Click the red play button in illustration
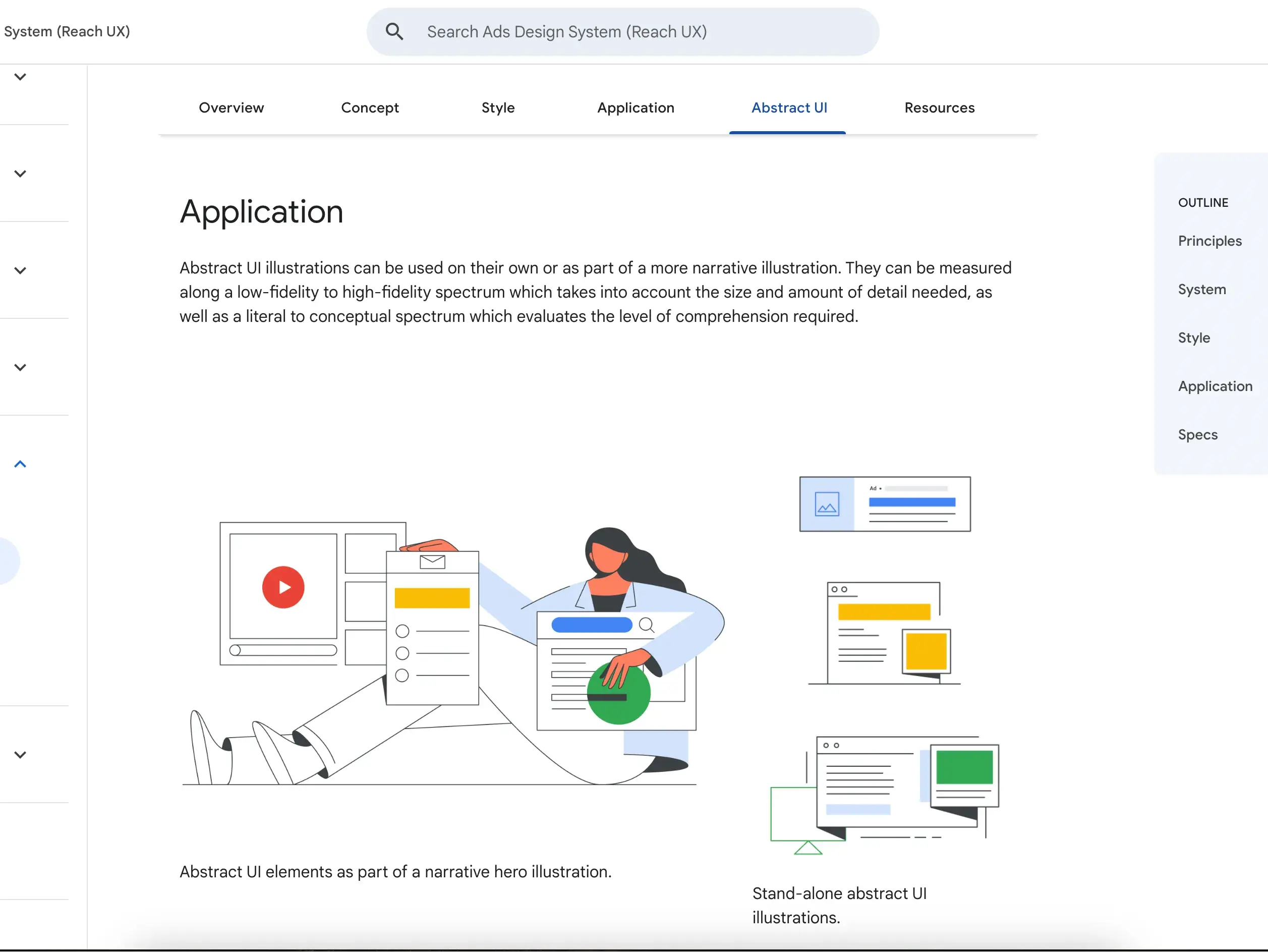This screenshot has height=952, width=1268. (283, 587)
